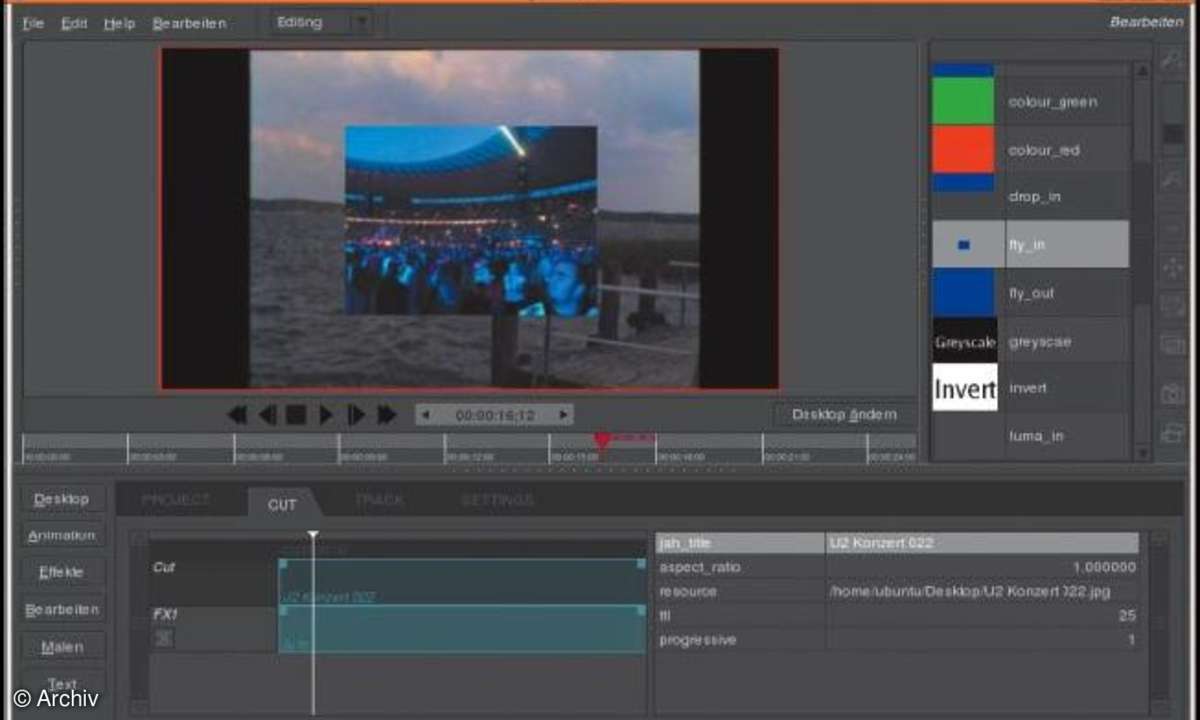Viewport: 1200px width, 720px height.
Task: Click the Greyscale effect thumbnail
Action: (x=964, y=341)
